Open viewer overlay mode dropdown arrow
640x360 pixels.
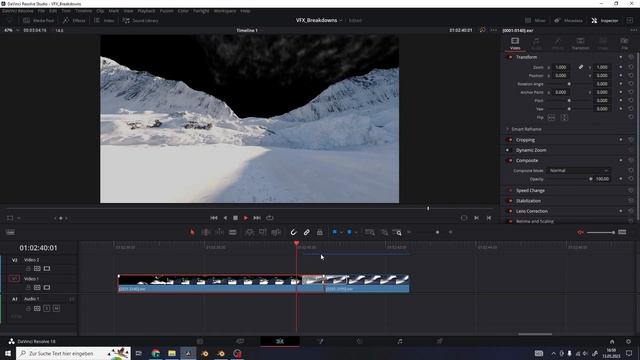click(18, 218)
